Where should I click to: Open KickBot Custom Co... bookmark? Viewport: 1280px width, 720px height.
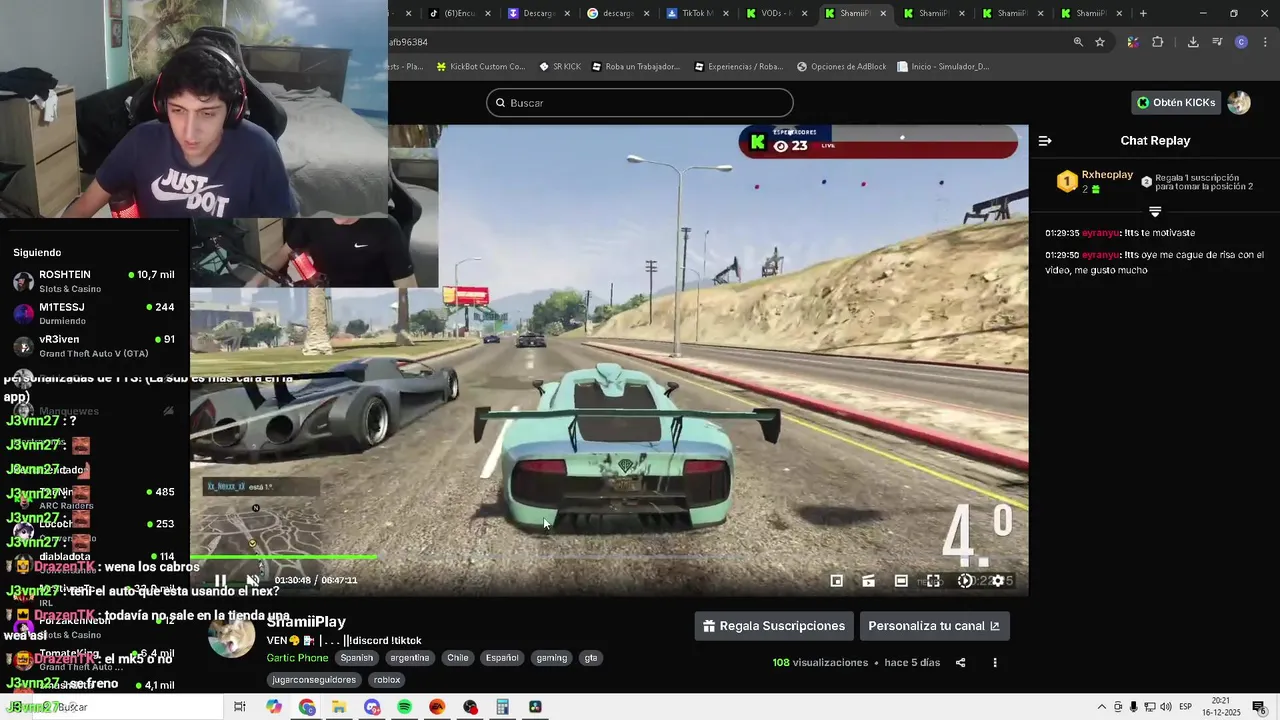click(480, 67)
